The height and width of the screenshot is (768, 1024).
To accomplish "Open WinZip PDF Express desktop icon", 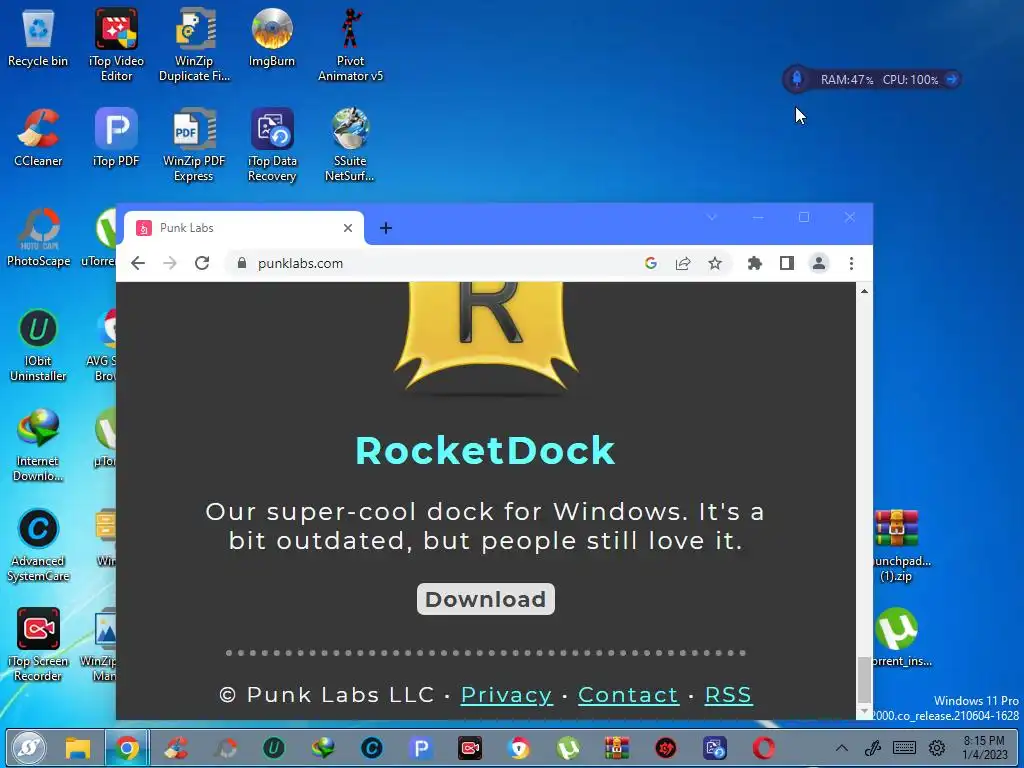I will [194, 145].
